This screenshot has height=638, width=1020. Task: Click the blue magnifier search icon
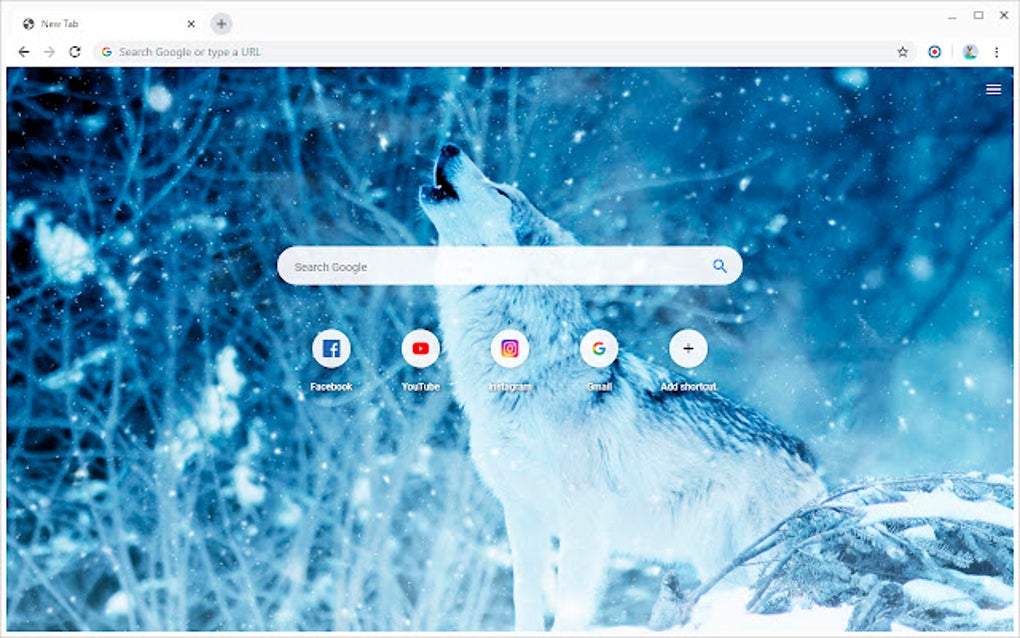click(719, 266)
